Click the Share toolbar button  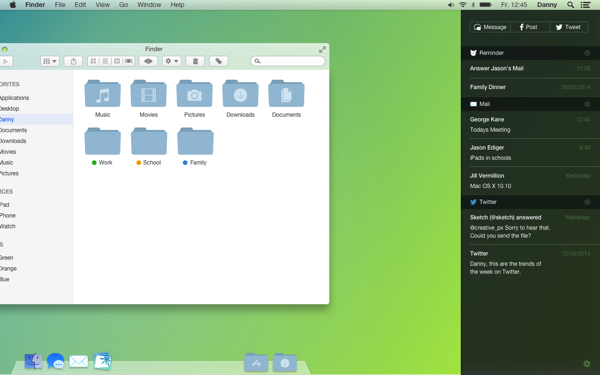[73, 61]
